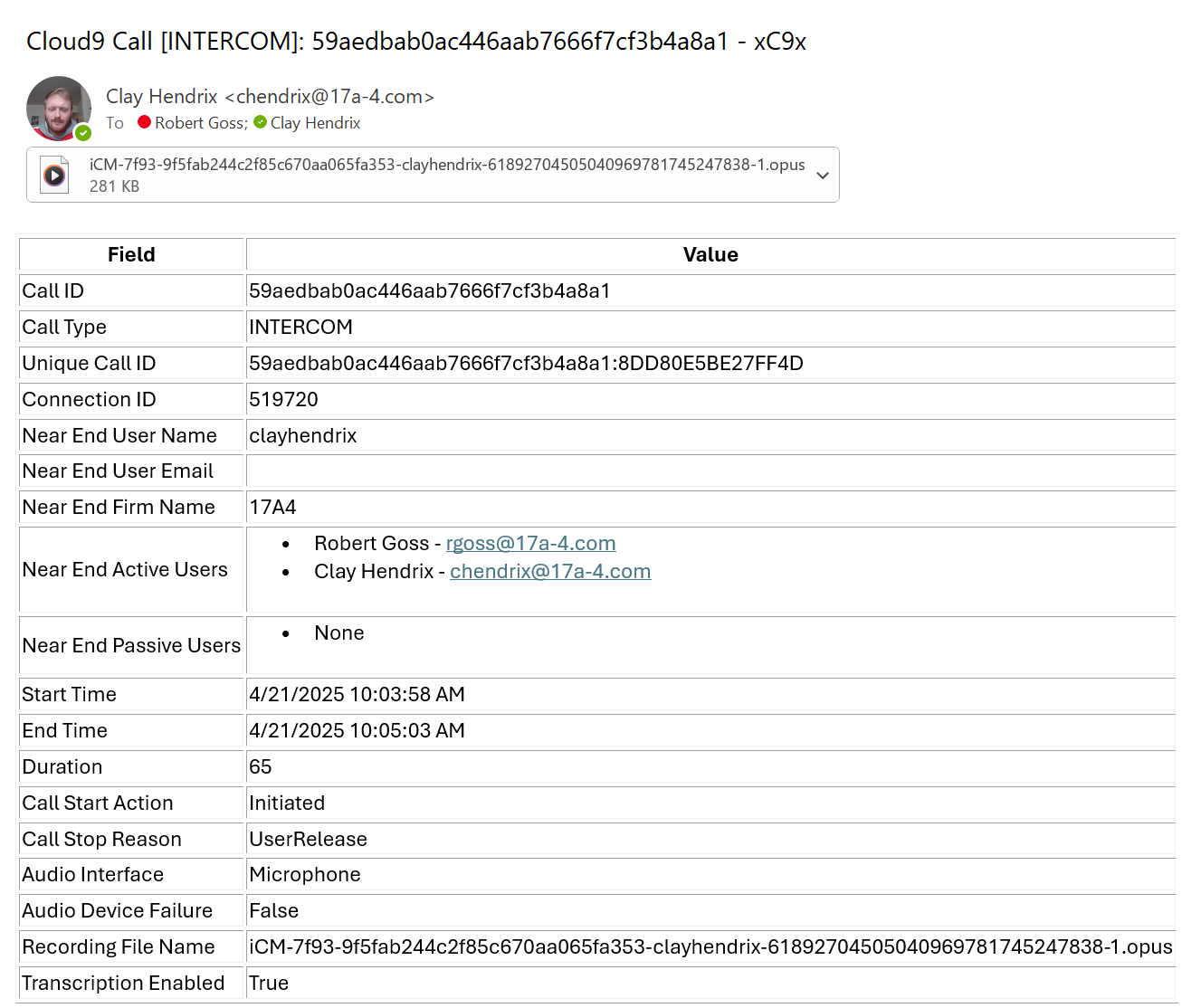Click the Duration field label
This screenshot has width=1182, height=1008.
click(x=62, y=766)
